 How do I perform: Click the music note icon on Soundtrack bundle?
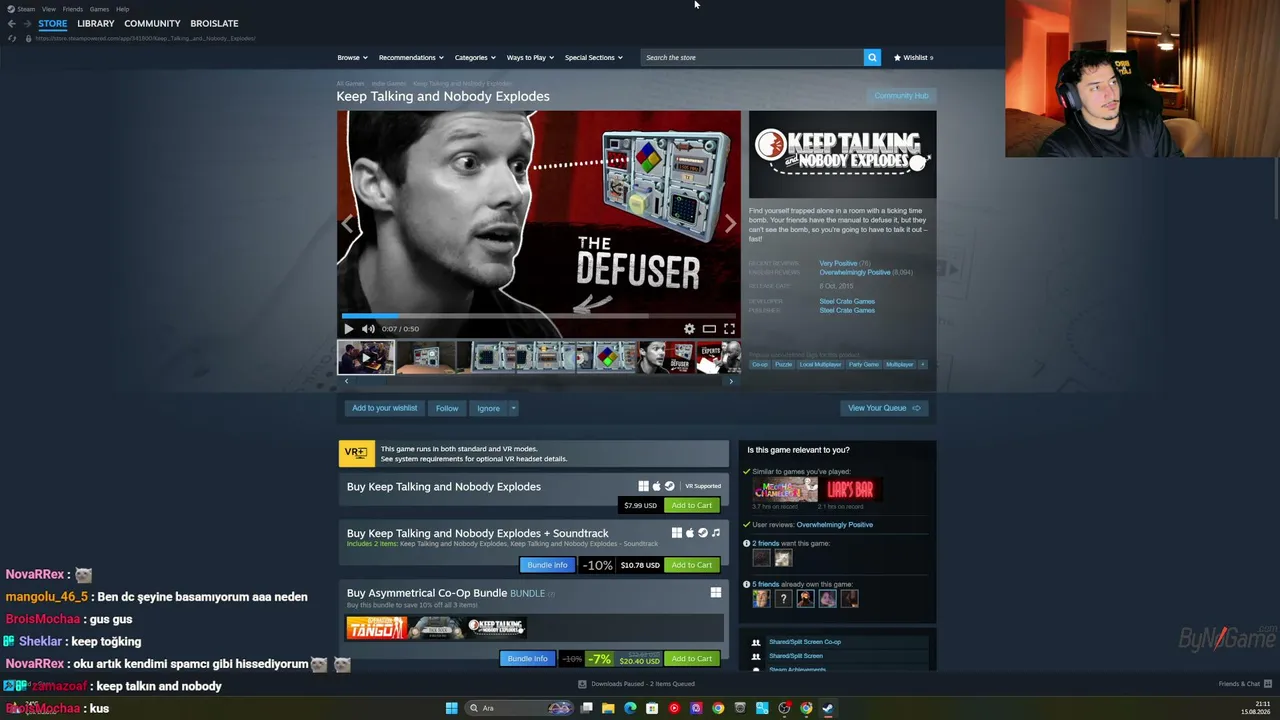716,533
